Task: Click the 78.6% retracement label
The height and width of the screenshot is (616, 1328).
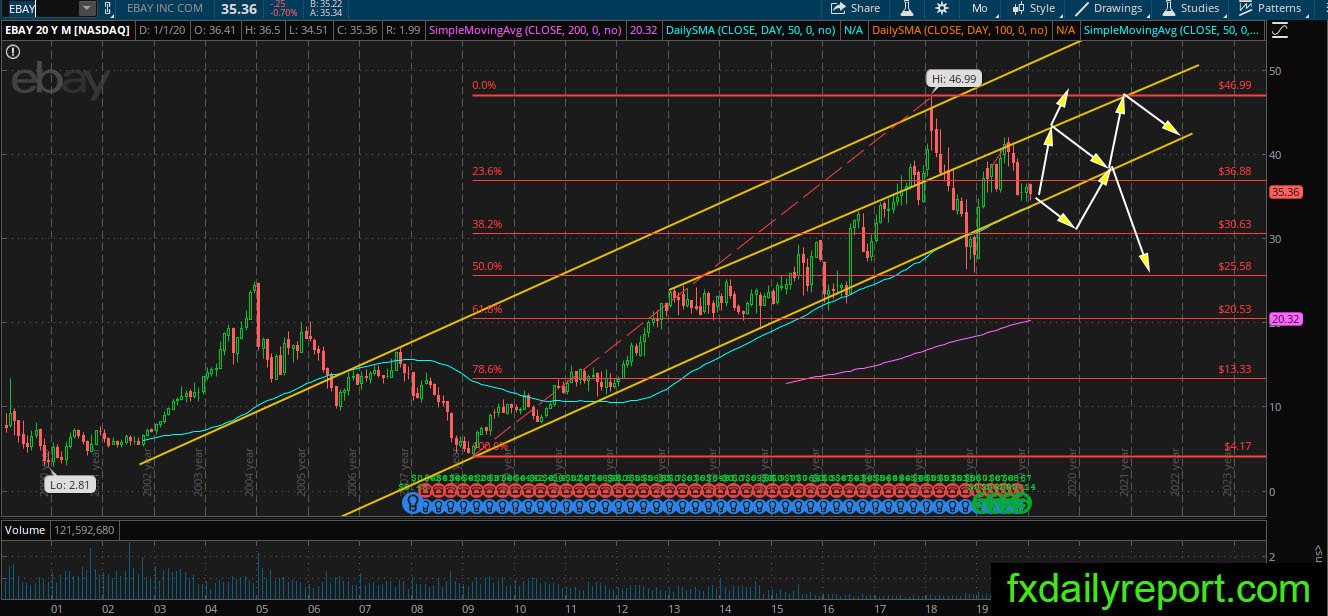Action: 487,369
